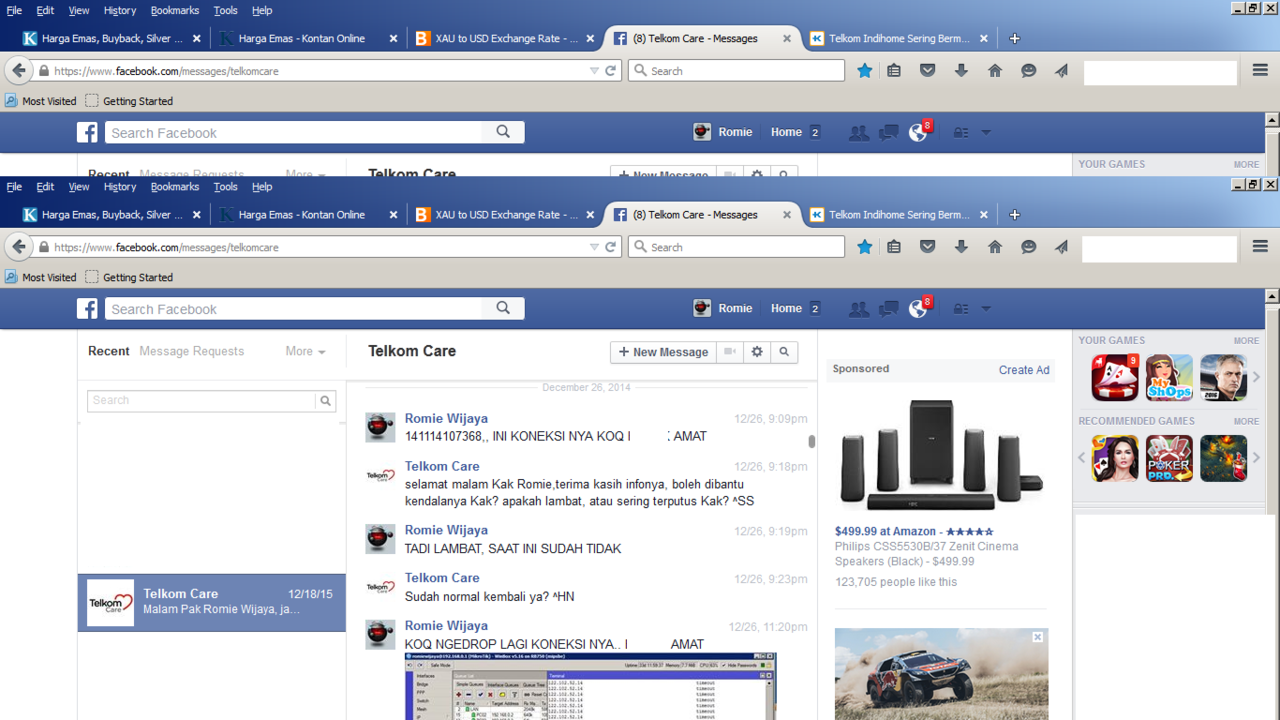The image size is (1280, 720).
Task: Reload the page in the front window
Action: pos(611,247)
